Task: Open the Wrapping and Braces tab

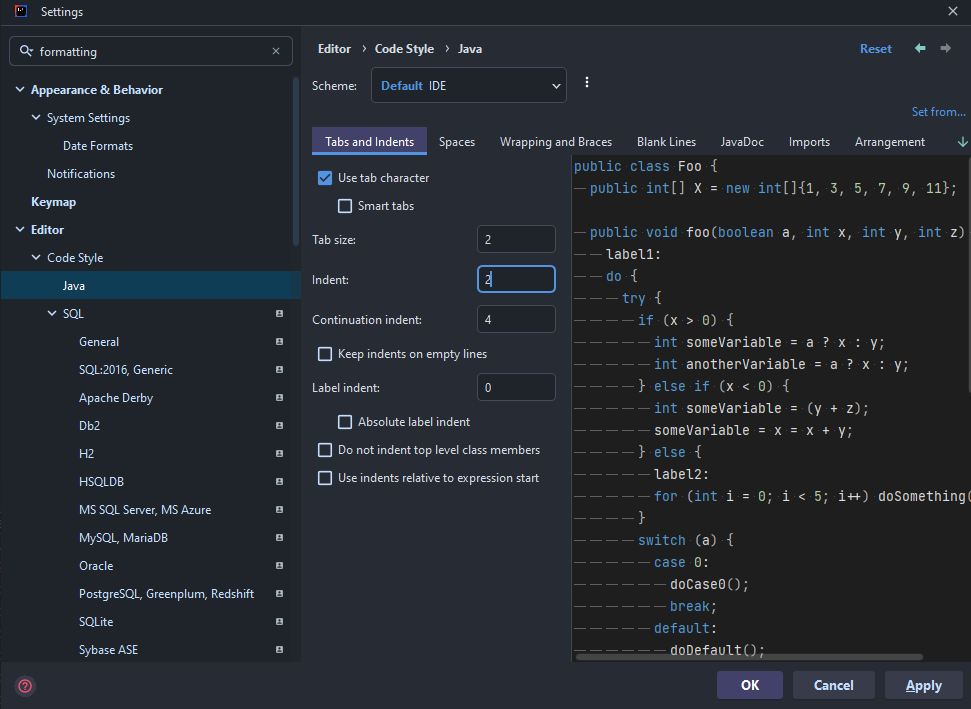Action: coord(556,141)
